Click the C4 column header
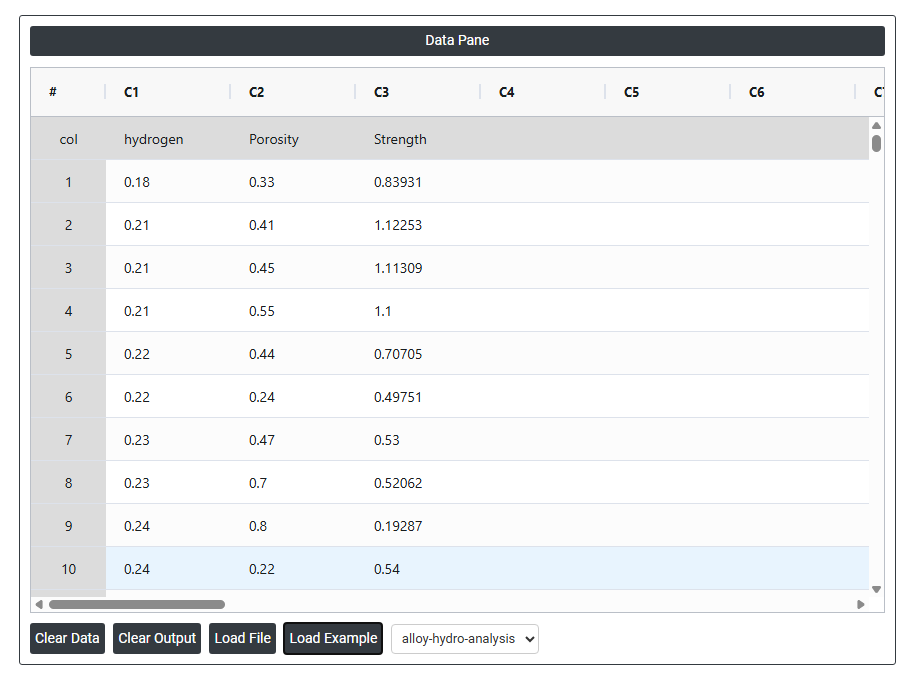This screenshot has width=902, height=677. [541, 92]
